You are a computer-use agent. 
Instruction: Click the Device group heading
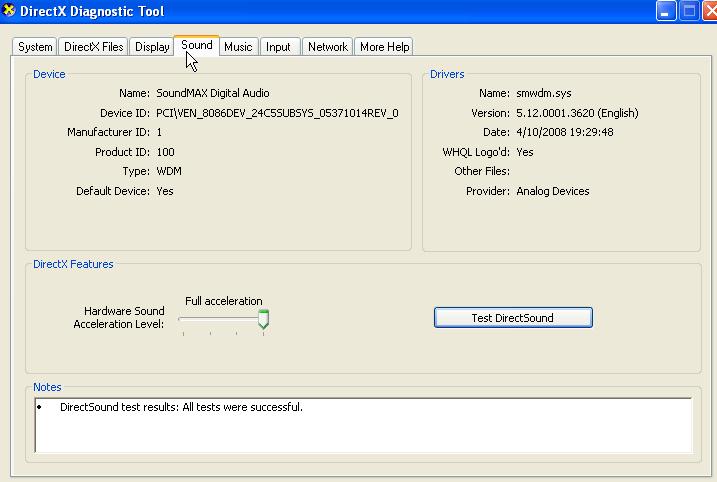49,74
